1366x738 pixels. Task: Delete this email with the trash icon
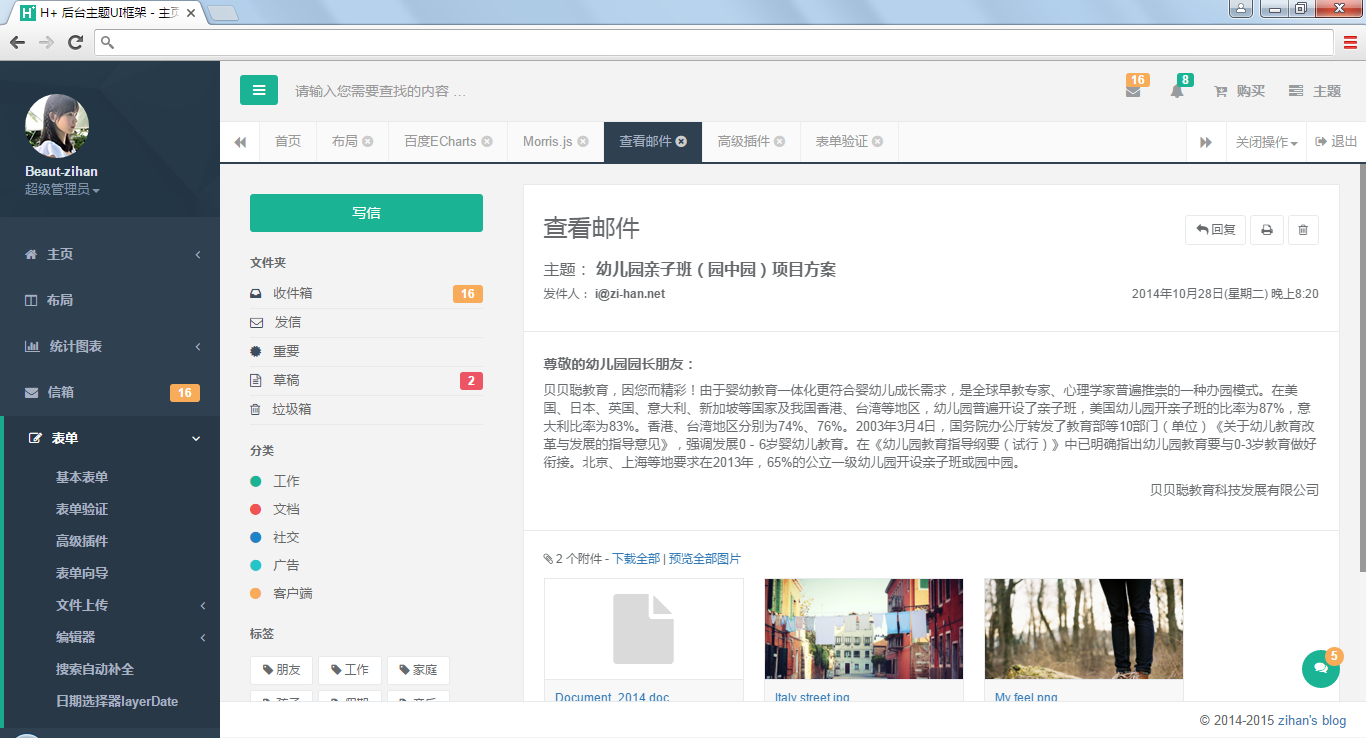(1303, 229)
